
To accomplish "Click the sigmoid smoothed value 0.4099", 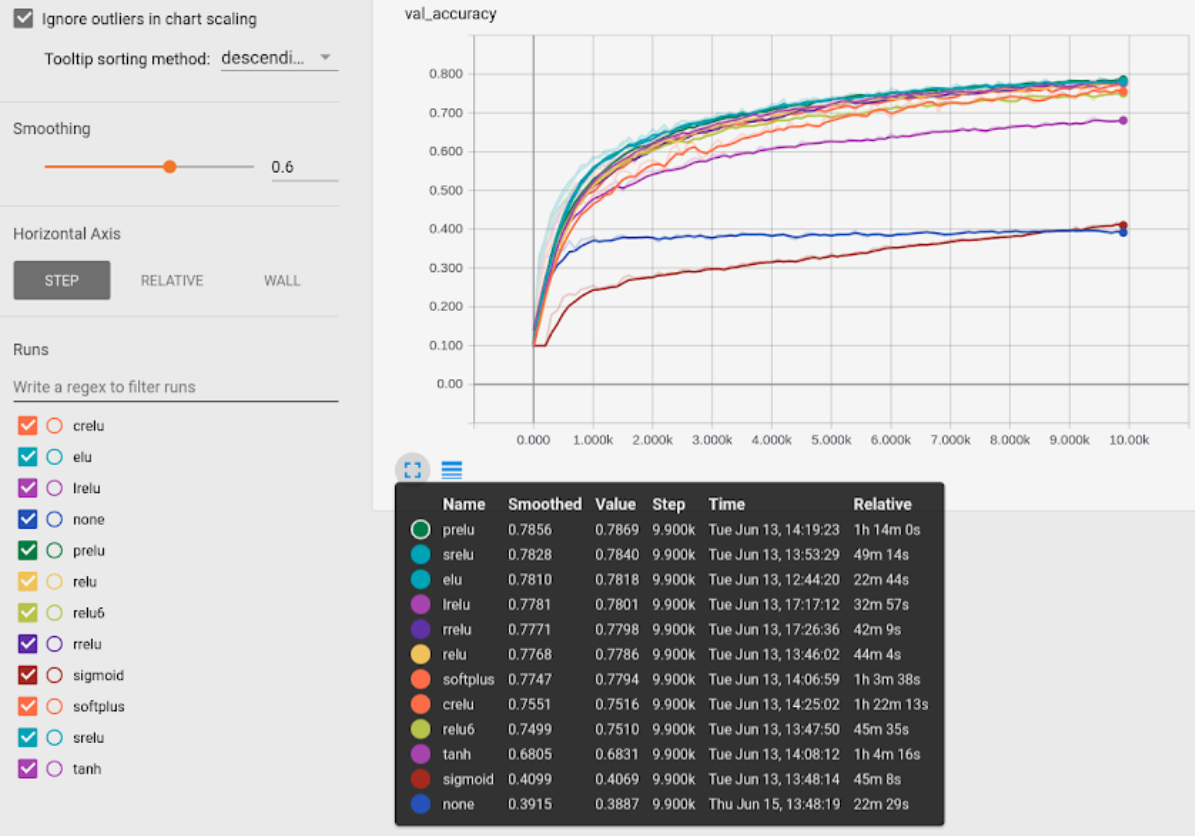I will click(x=530, y=780).
